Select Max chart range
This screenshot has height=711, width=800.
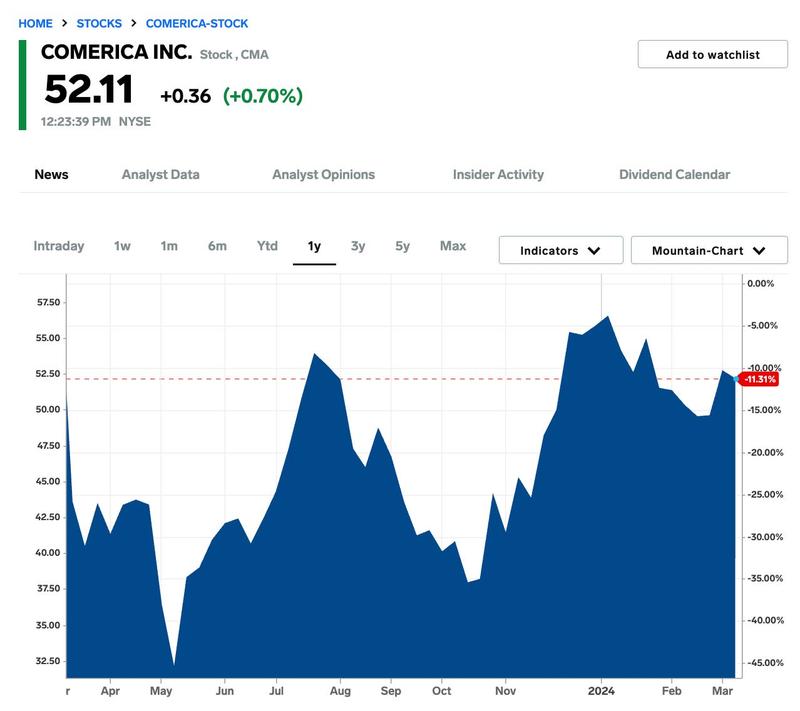click(x=453, y=246)
